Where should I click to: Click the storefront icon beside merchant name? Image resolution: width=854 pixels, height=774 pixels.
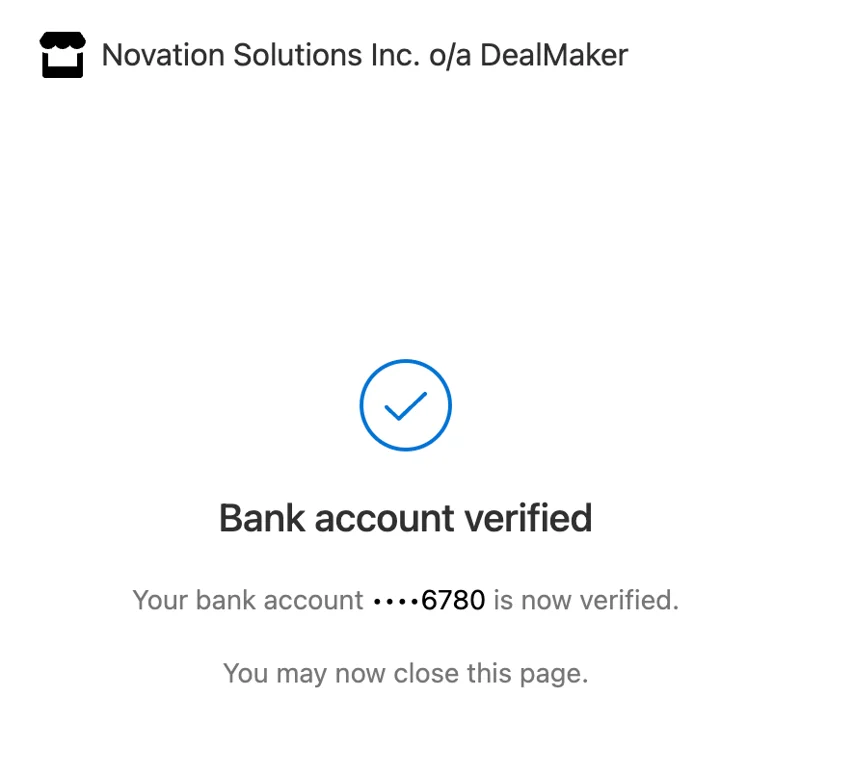point(62,55)
